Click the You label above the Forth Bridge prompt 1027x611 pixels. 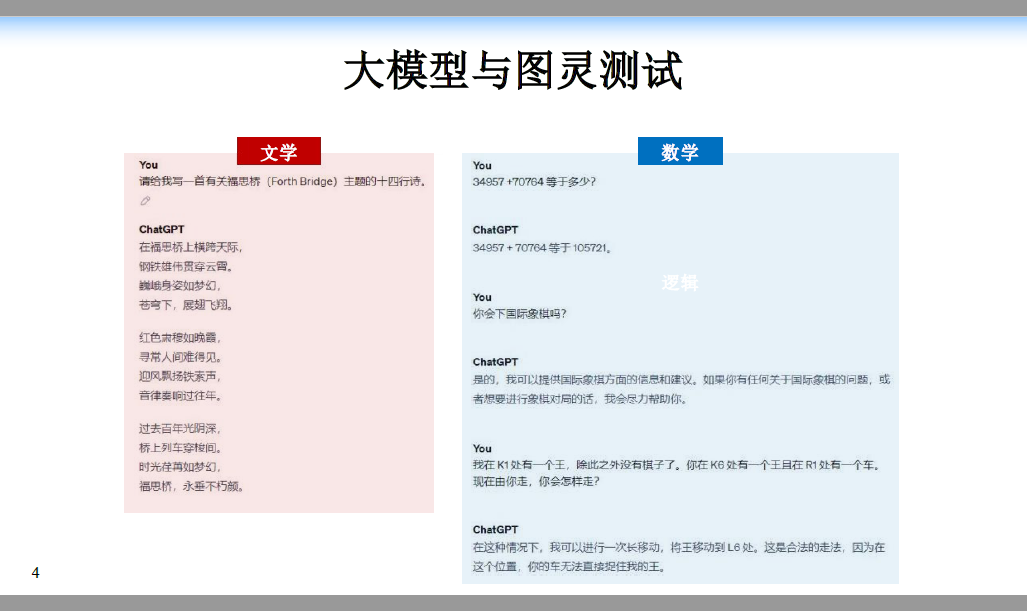coord(149,165)
